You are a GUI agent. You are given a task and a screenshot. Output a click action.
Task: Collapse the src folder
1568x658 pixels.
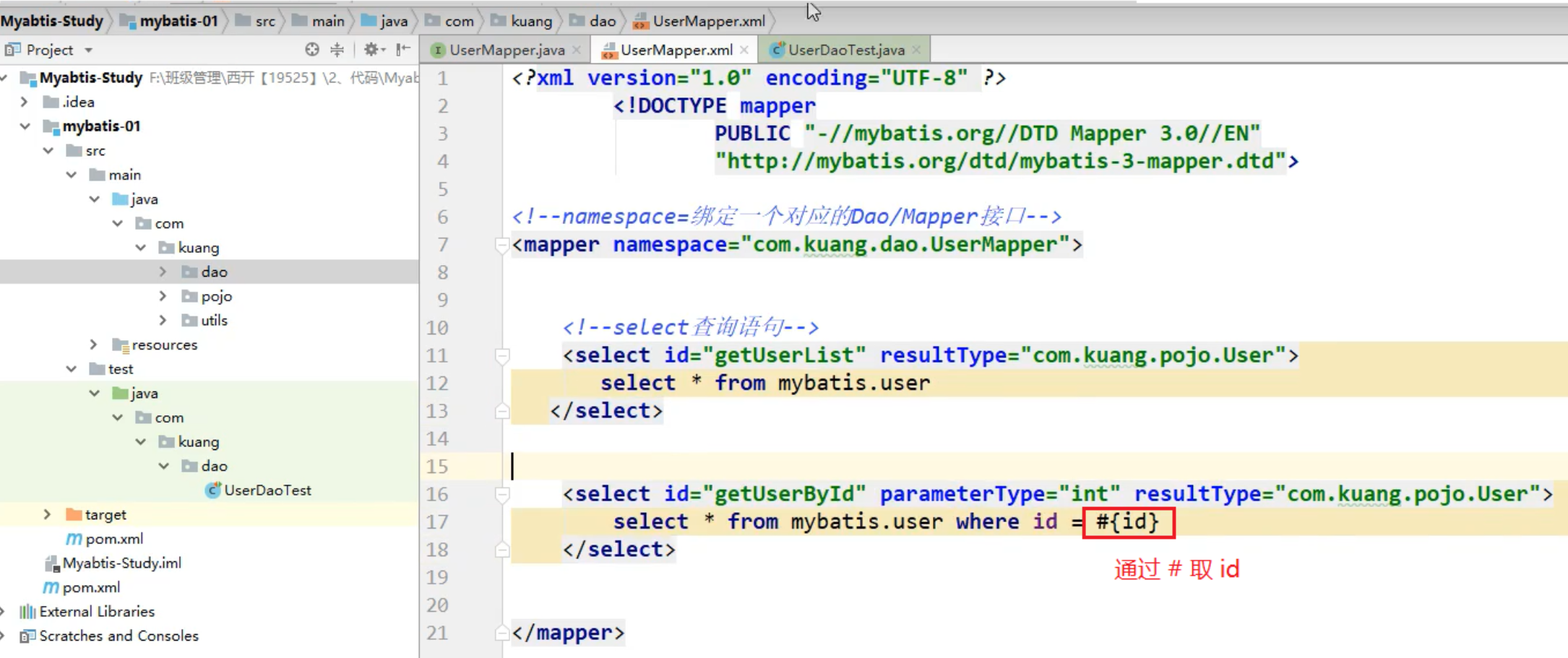pyautogui.click(x=48, y=150)
